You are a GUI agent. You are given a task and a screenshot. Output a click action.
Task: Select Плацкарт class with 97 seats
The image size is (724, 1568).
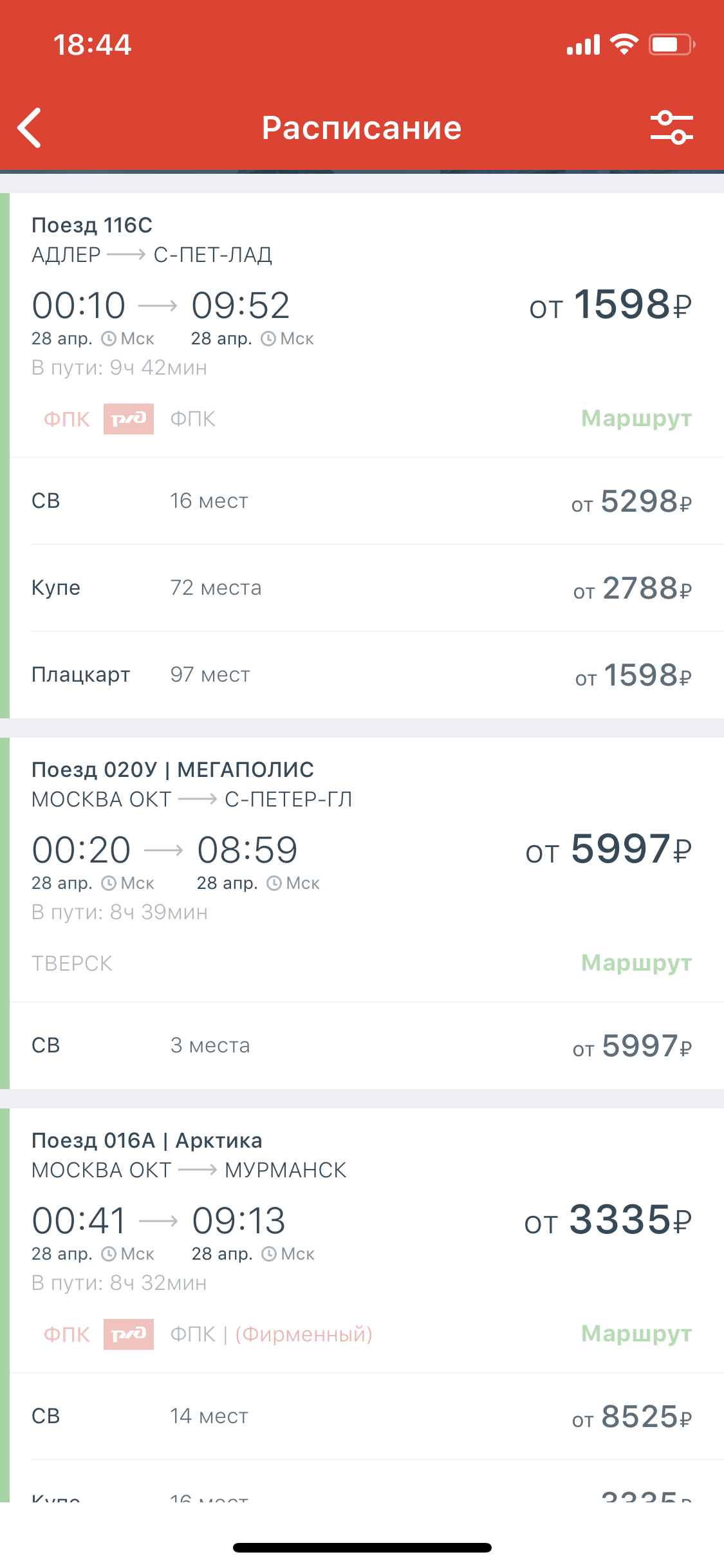[362, 675]
